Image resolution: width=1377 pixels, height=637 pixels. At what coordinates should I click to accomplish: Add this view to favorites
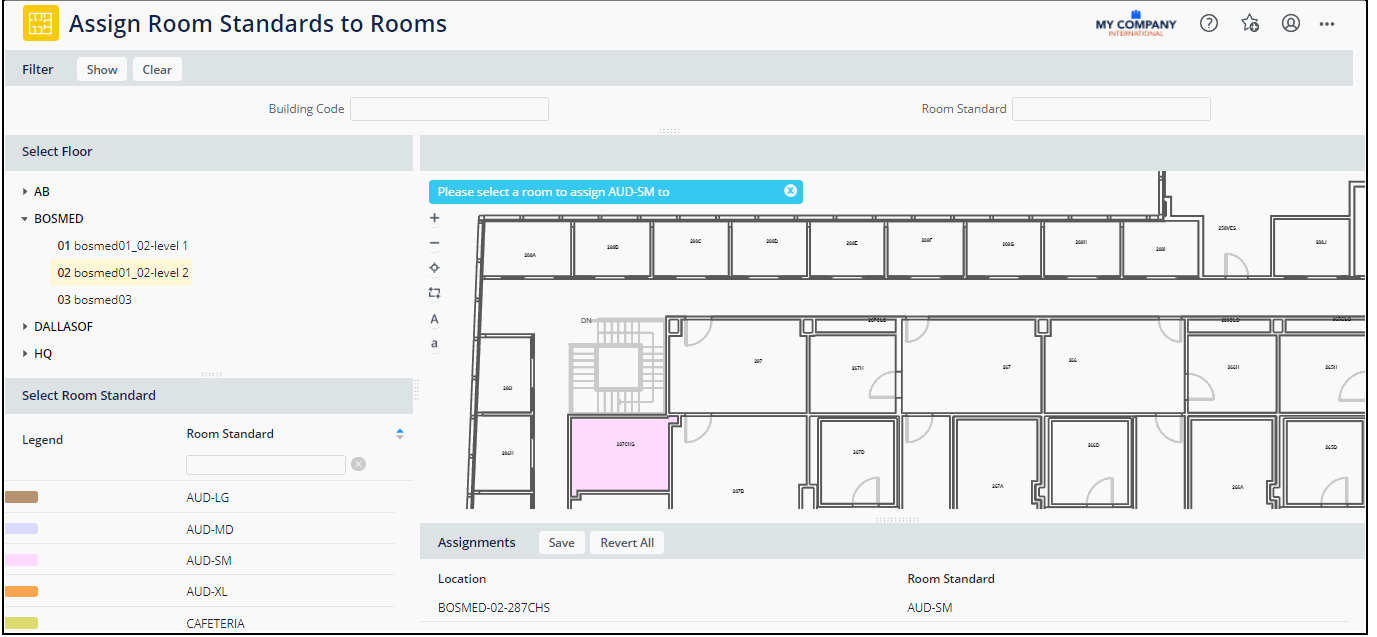[1249, 22]
